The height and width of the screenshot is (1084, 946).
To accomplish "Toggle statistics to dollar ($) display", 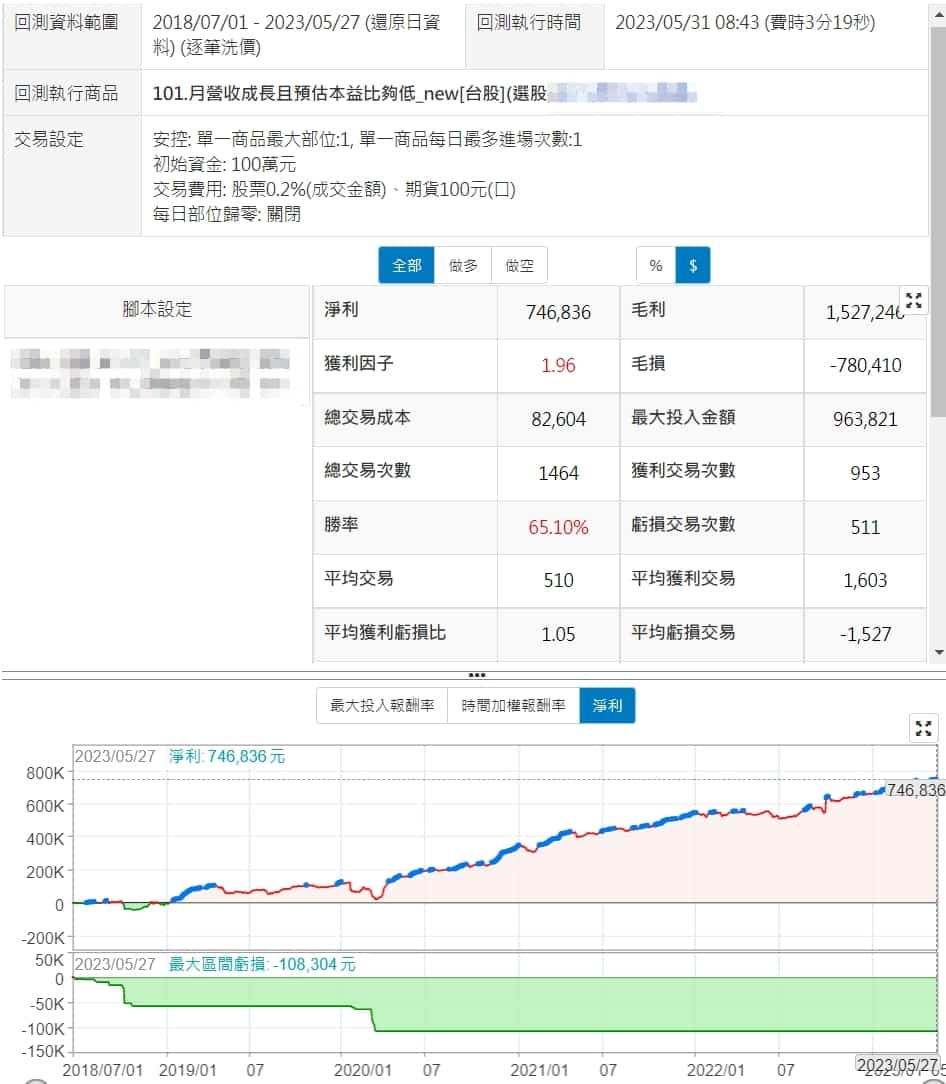I will pos(693,265).
